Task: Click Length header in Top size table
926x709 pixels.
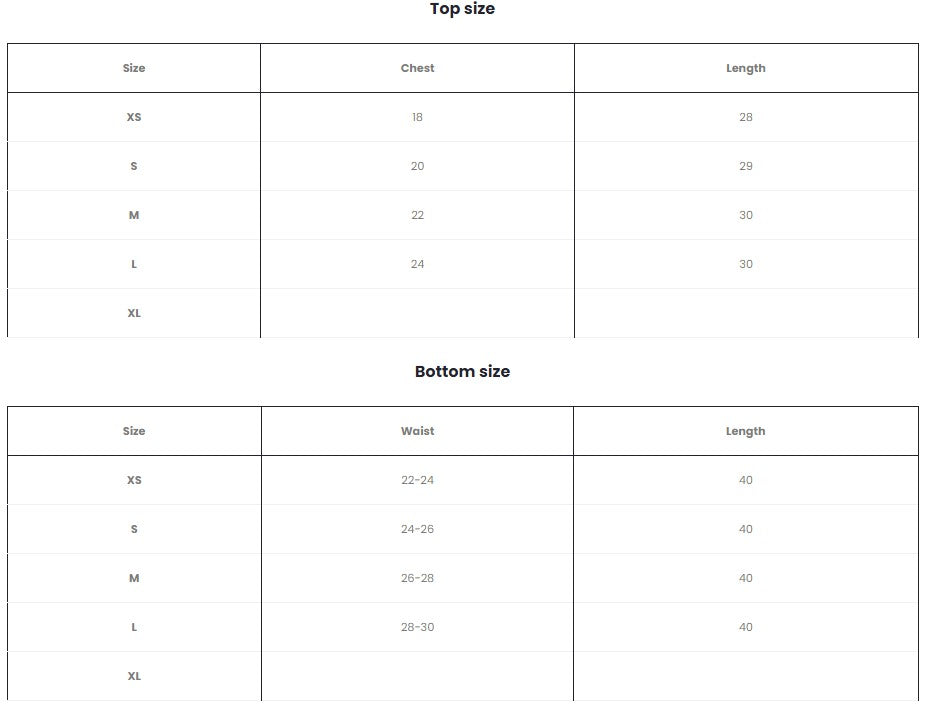Action: click(x=745, y=68)
